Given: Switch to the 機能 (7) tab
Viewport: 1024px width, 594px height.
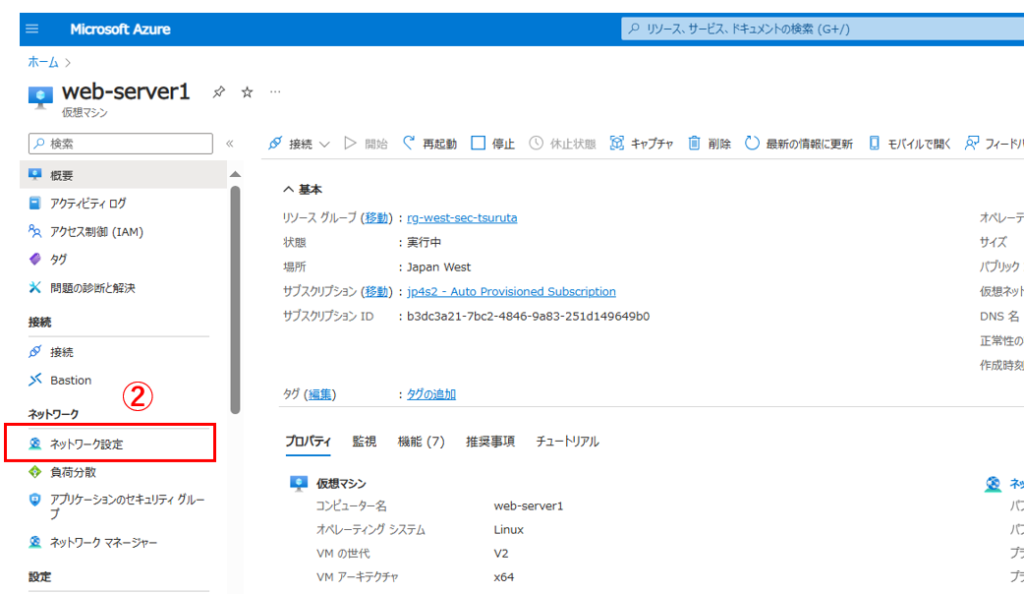Looking at the screenshot, I should click(421, 442).
